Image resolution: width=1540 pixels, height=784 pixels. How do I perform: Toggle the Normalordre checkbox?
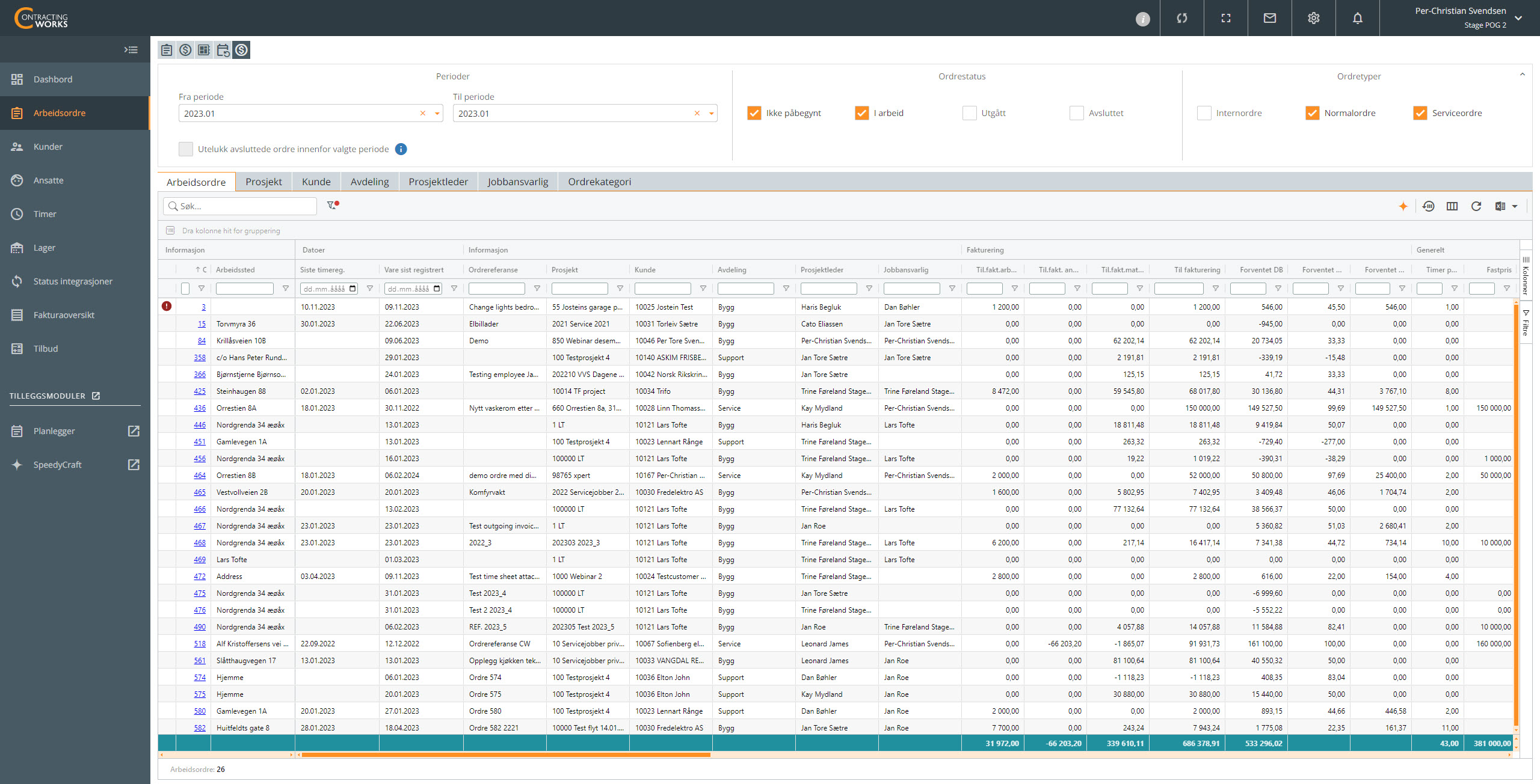tap(1313, 113)
